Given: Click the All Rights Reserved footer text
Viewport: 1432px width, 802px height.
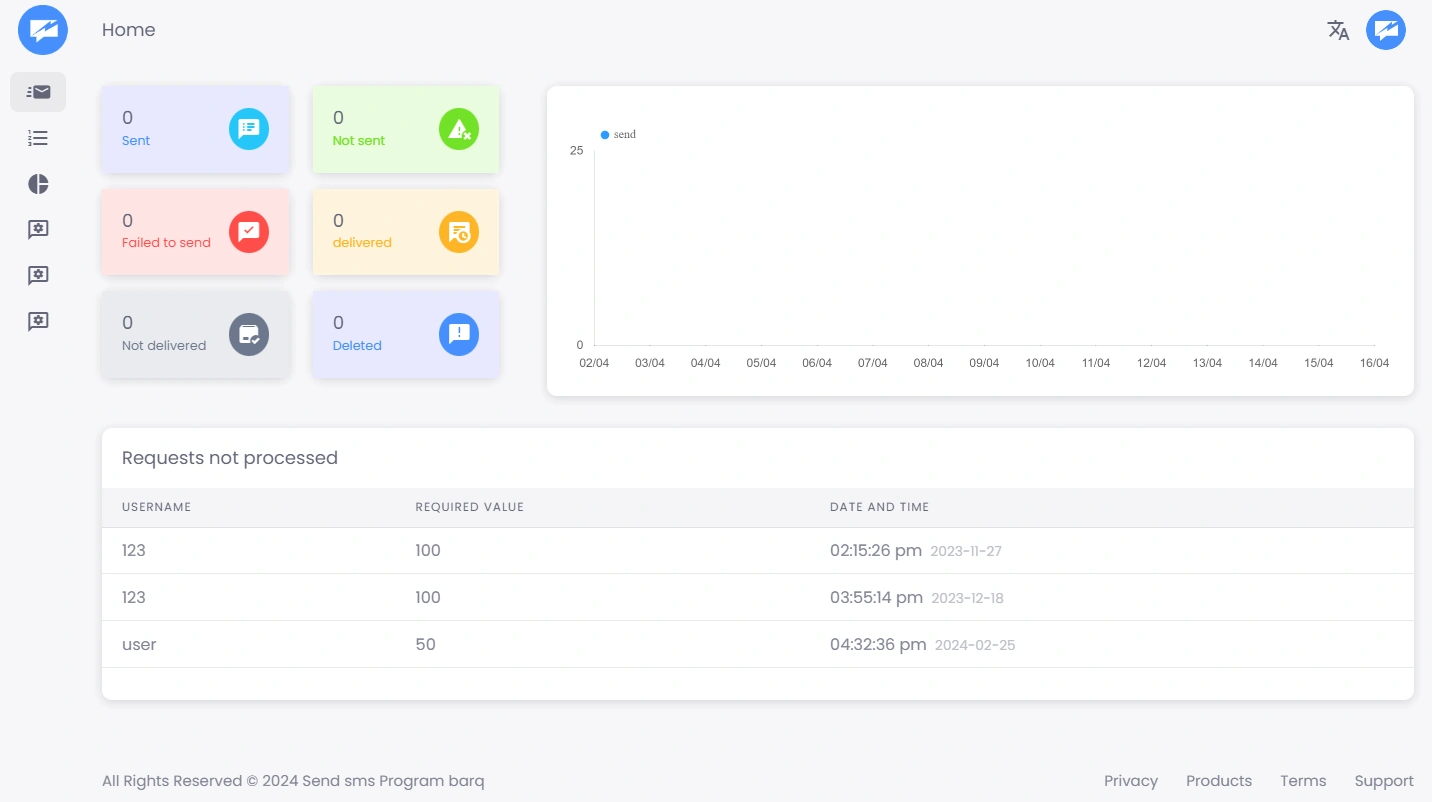Looking at the screenshot, I should pyautogui.click(x=293, y=781).
